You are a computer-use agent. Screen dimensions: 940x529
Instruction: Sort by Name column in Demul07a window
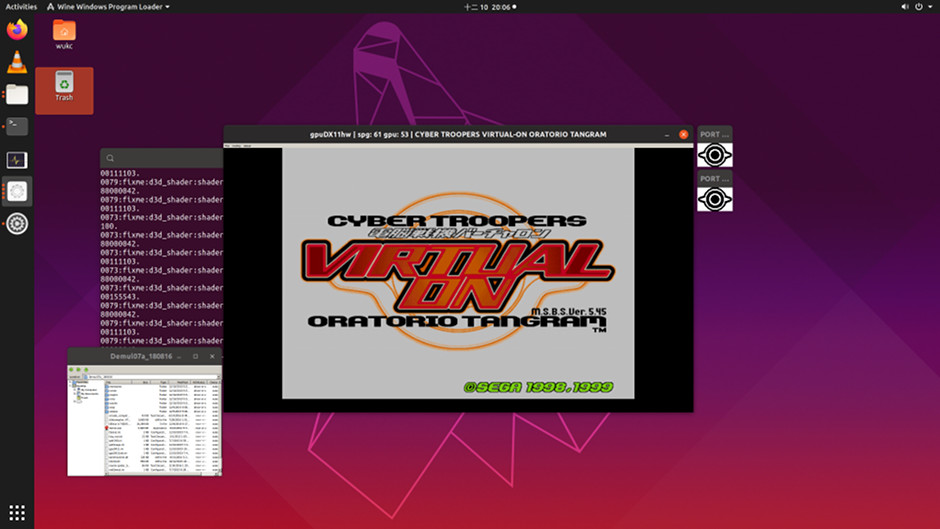(119, 382)
